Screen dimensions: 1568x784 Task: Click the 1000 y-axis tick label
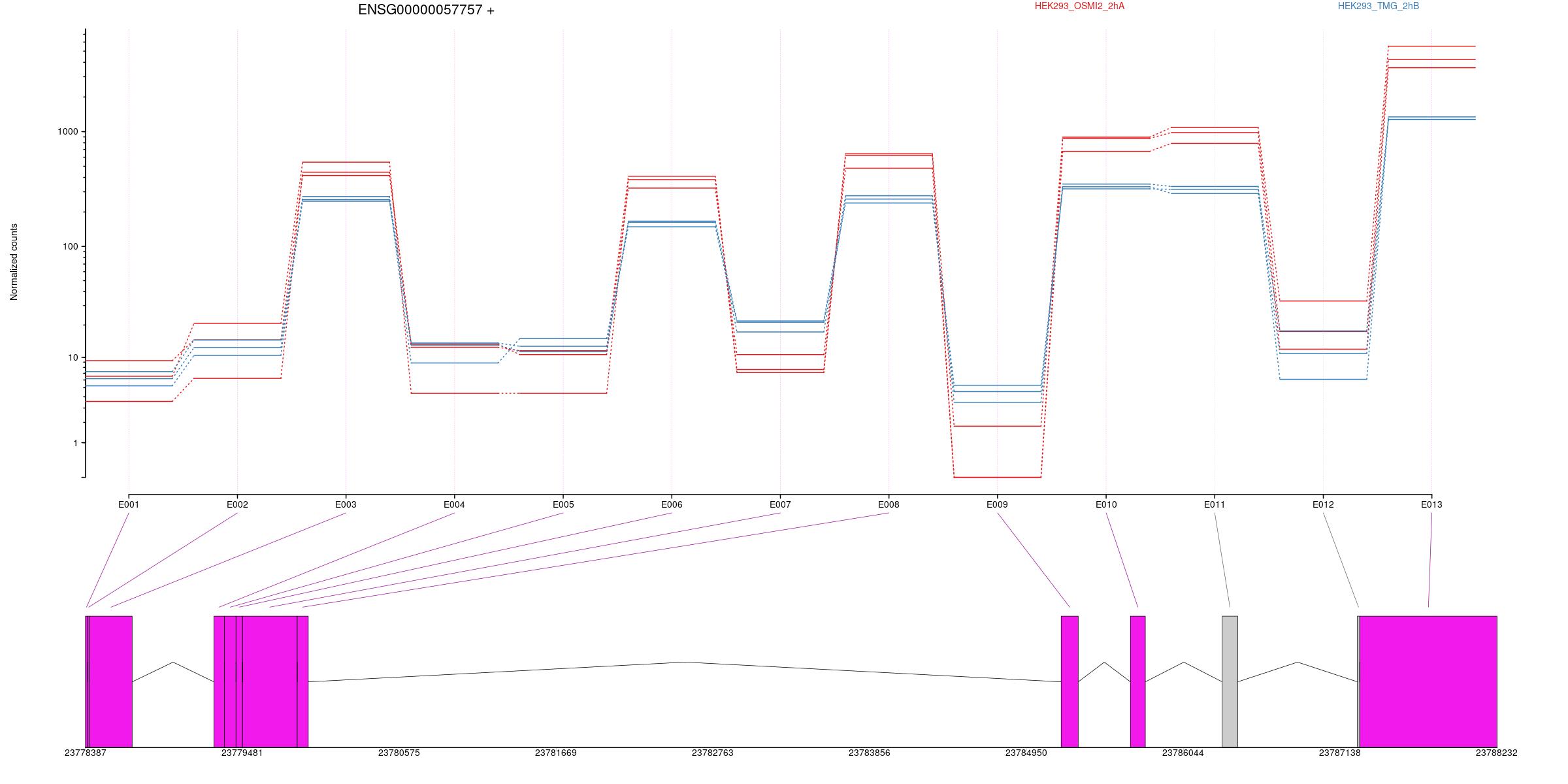click(68, 131)
